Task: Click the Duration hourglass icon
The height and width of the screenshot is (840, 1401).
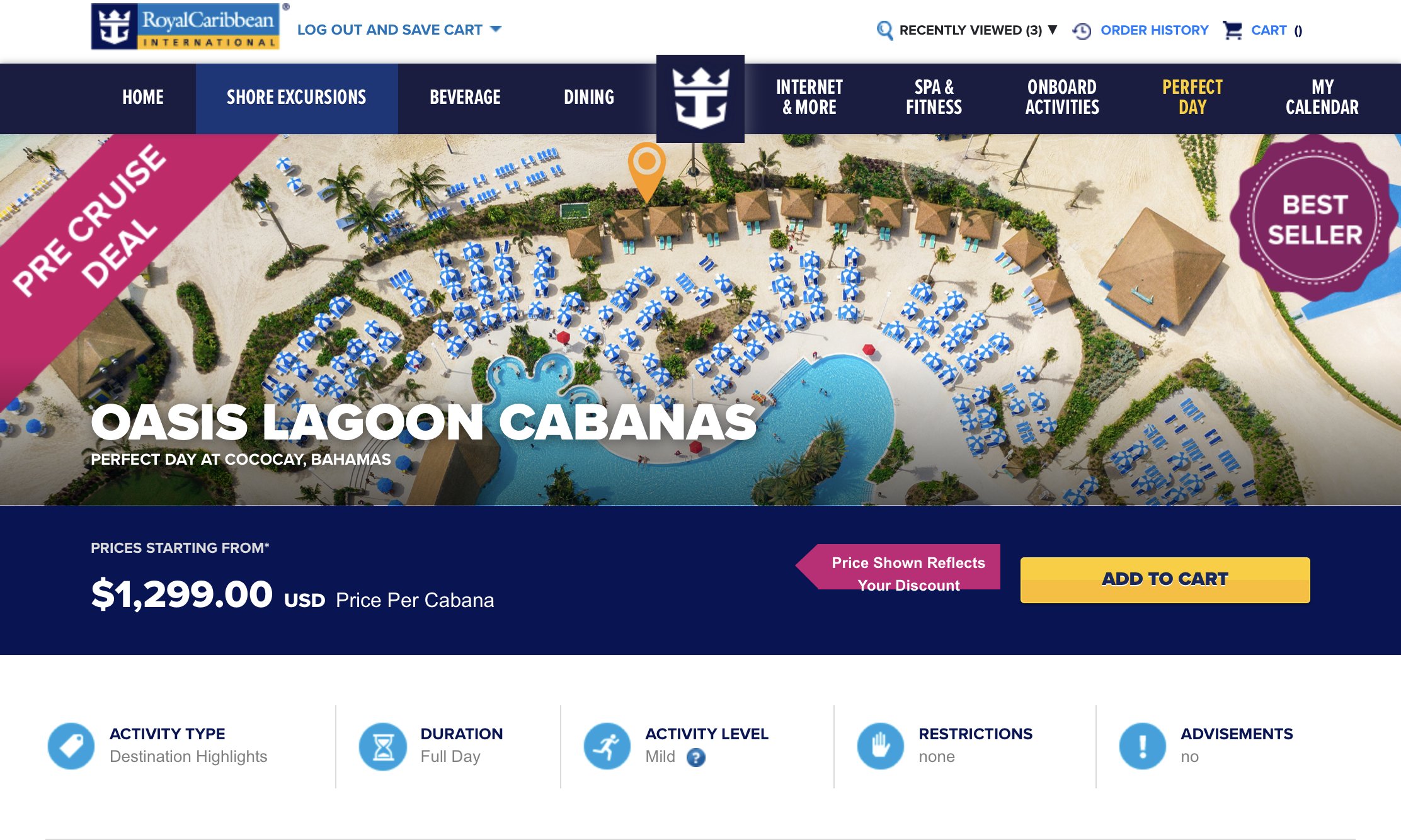Action: click(x=382, y=746)
